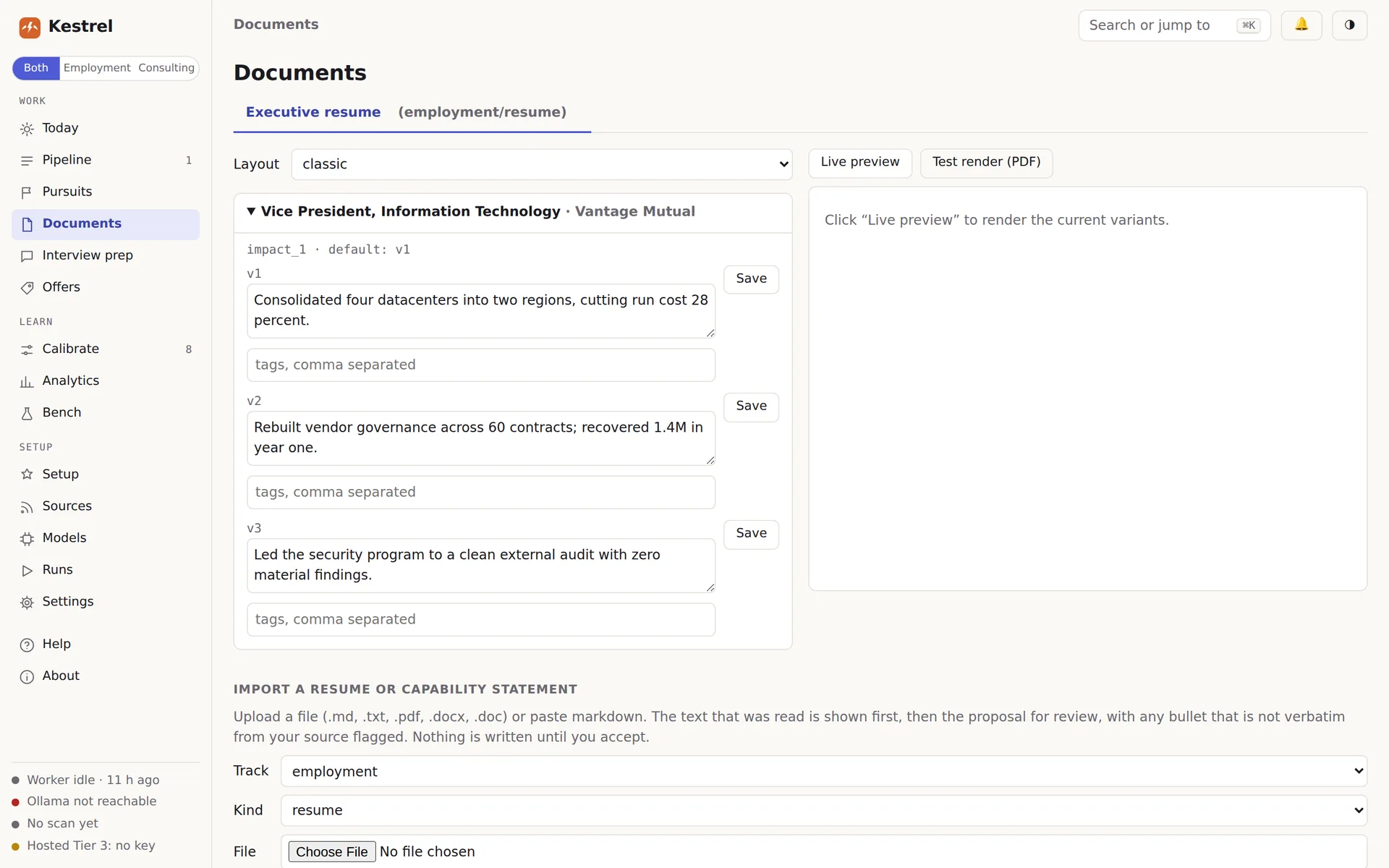Click the notifications bell icon

click(x=1301, y=25)
